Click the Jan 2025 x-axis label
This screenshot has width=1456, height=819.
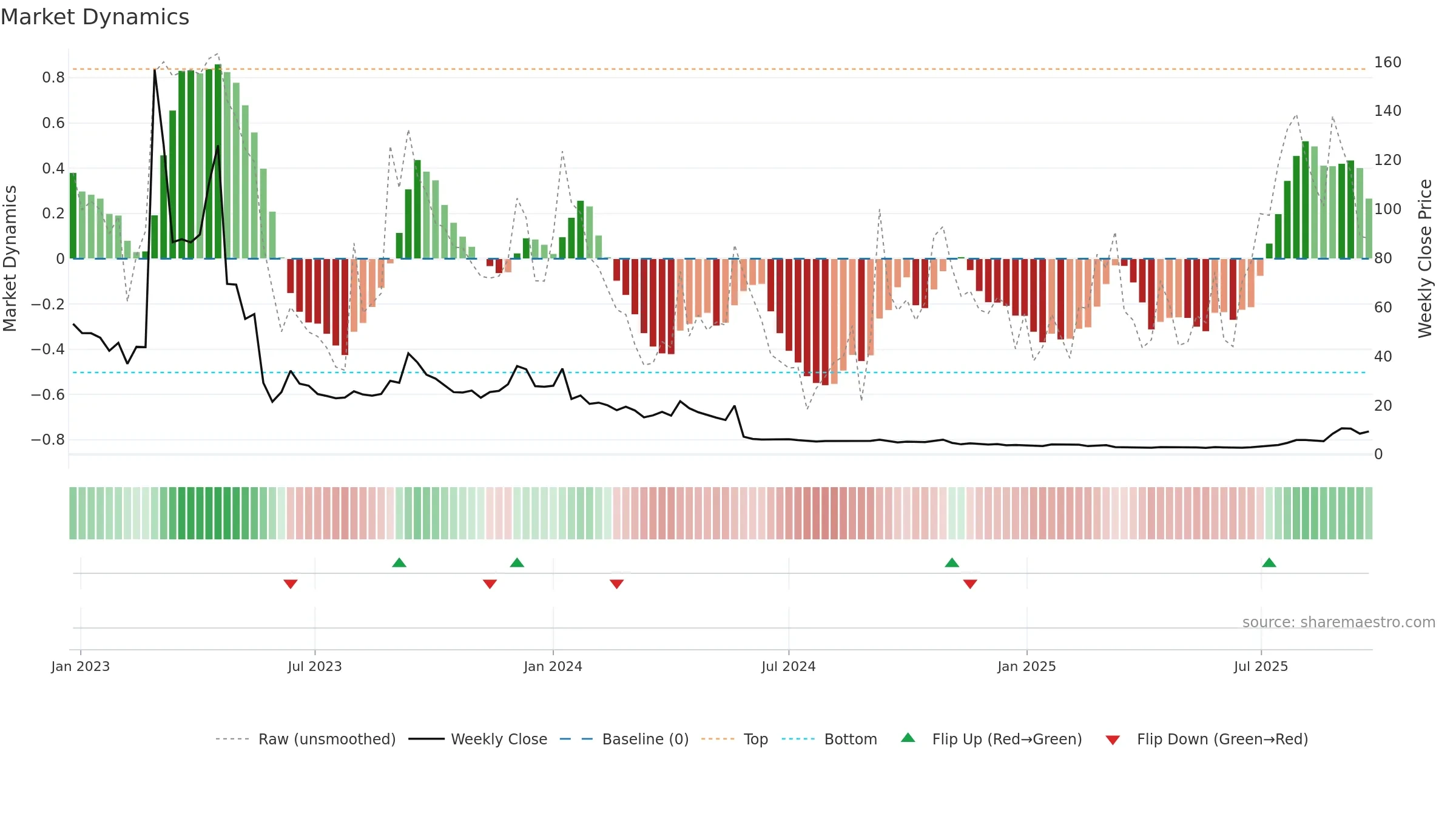point(1027,666)
